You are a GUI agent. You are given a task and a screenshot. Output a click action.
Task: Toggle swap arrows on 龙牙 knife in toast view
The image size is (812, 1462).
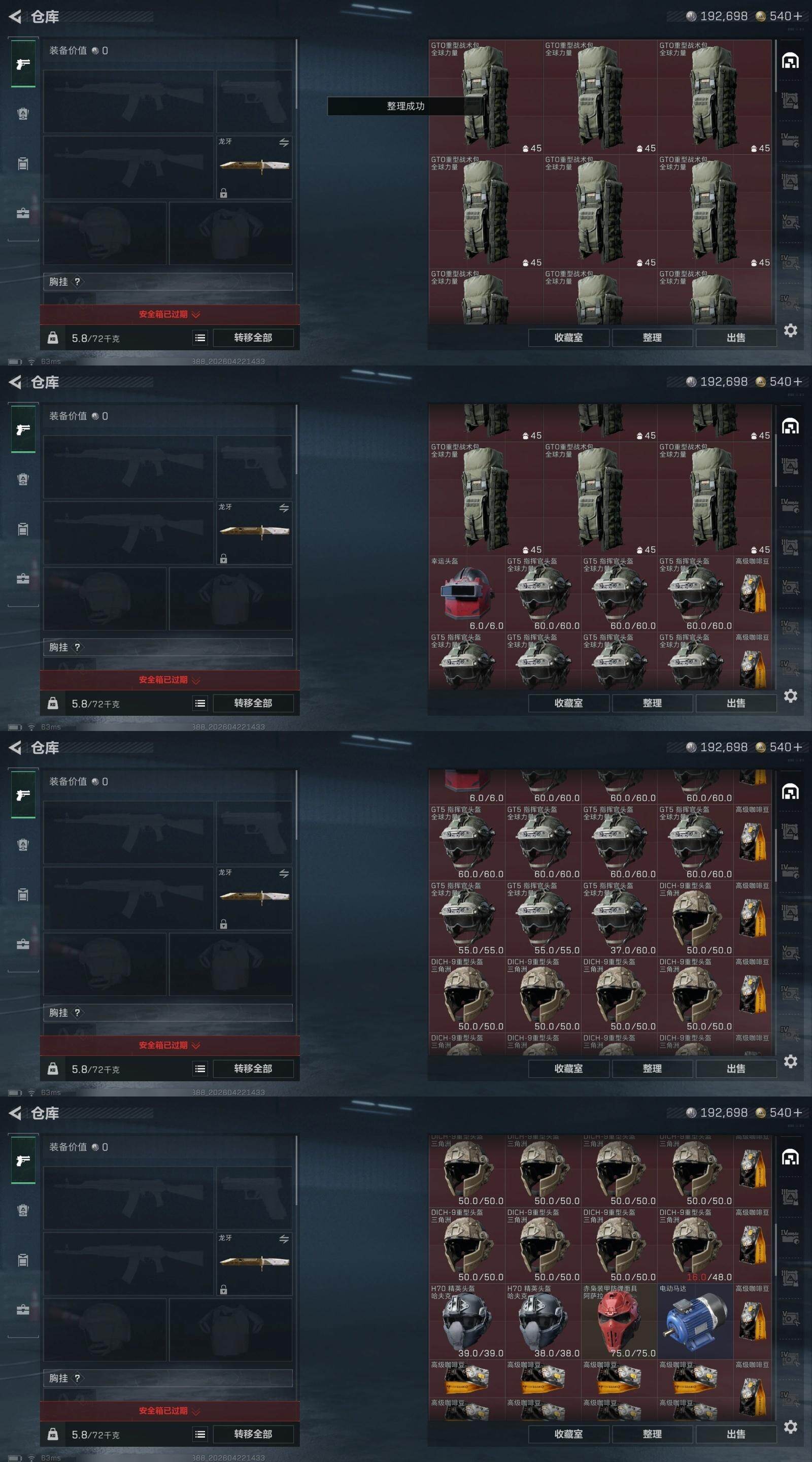[x=284, y=143]
